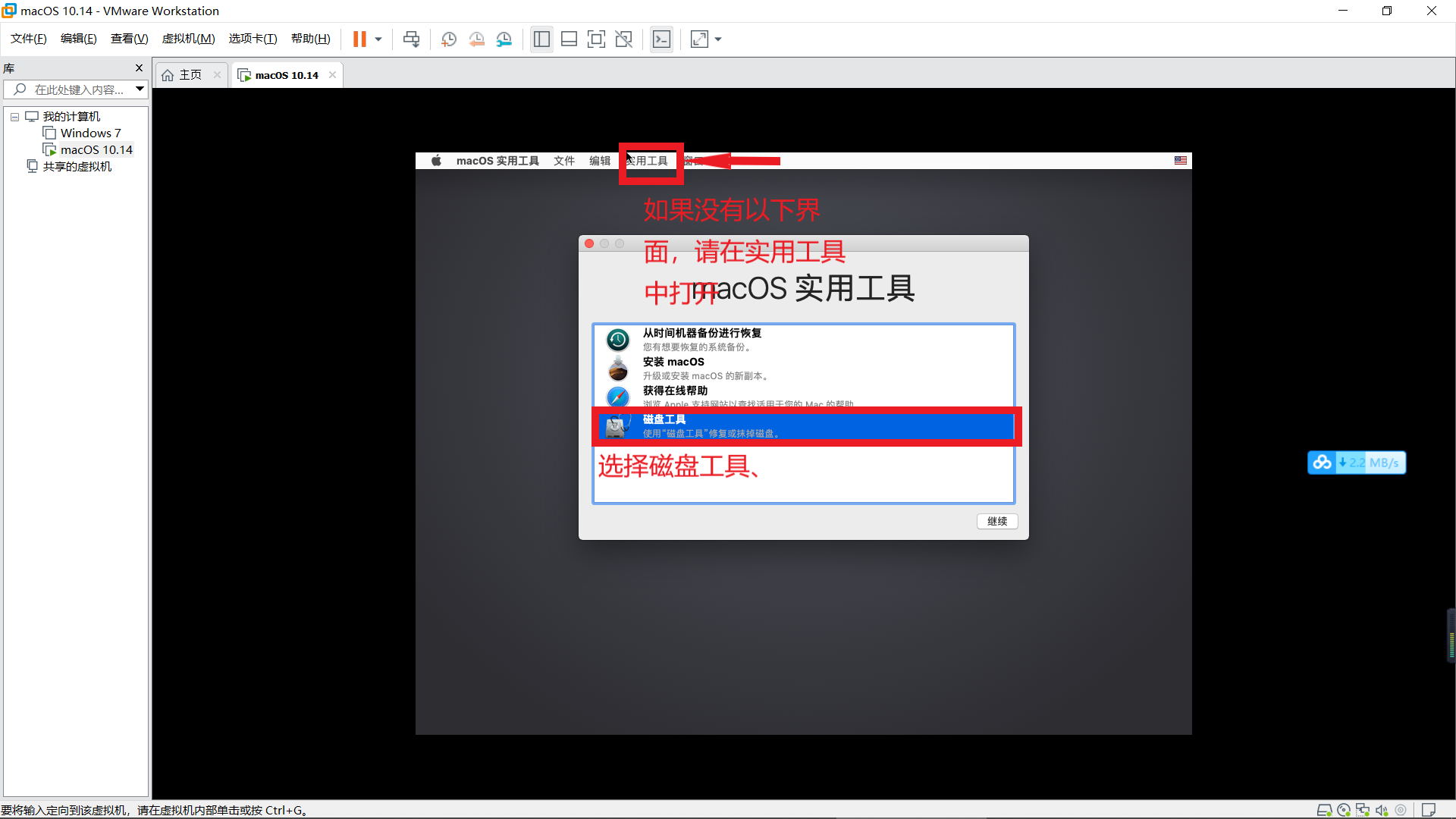Toggle the library sidebar view
Viewport: 1456px width, 819px height.
[541, 39]
